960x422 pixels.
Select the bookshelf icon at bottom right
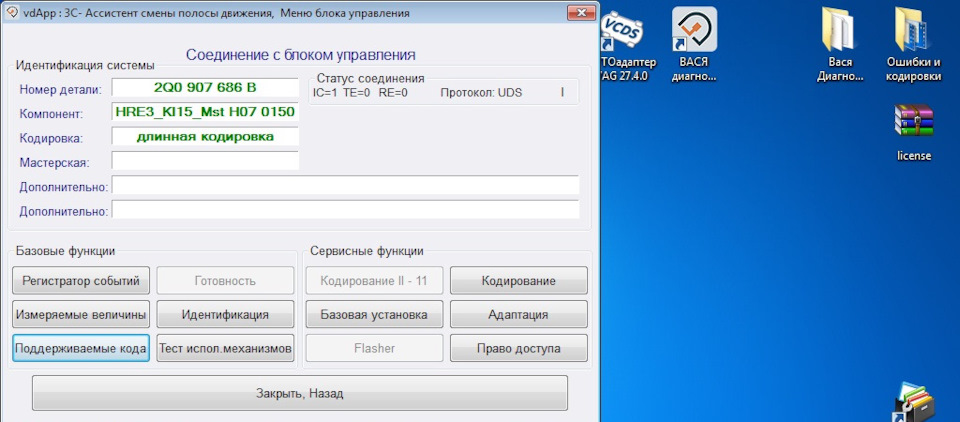tap(913, 403)
